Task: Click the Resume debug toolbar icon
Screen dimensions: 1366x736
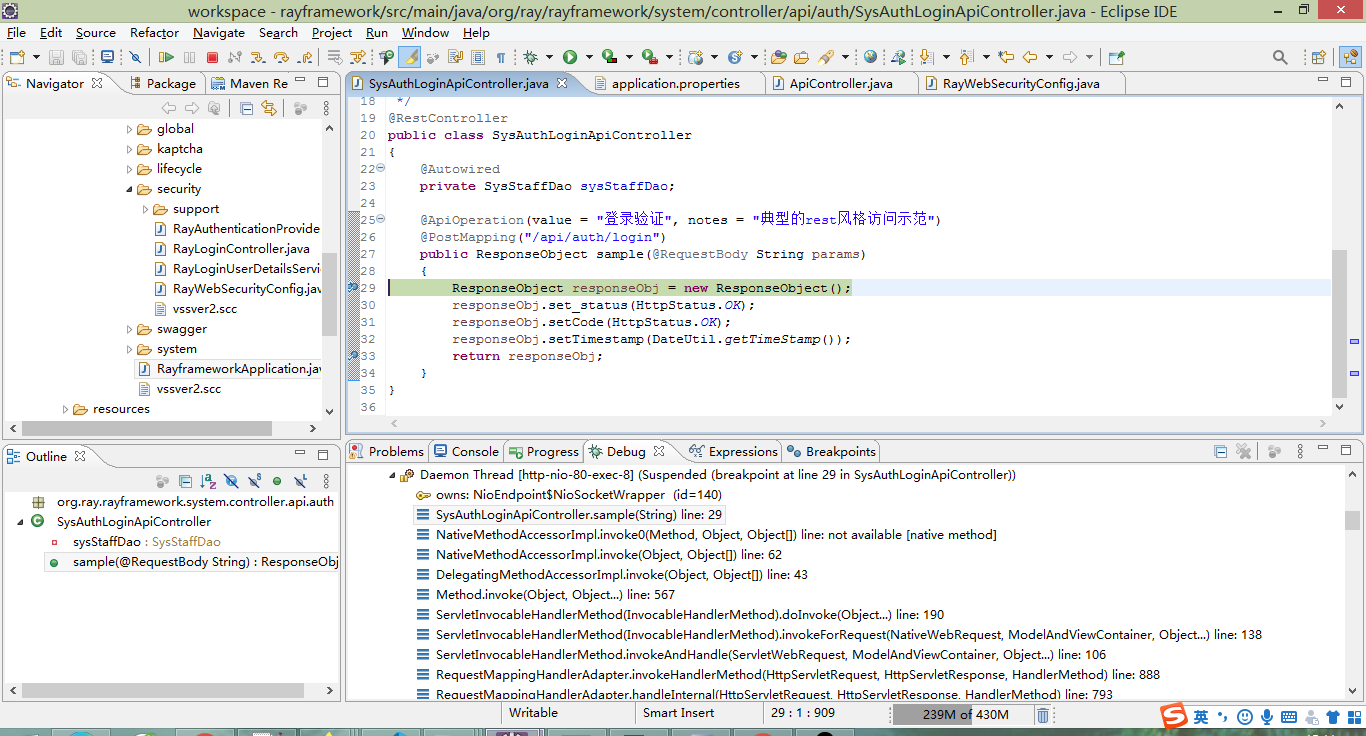Action: [166, 57]
